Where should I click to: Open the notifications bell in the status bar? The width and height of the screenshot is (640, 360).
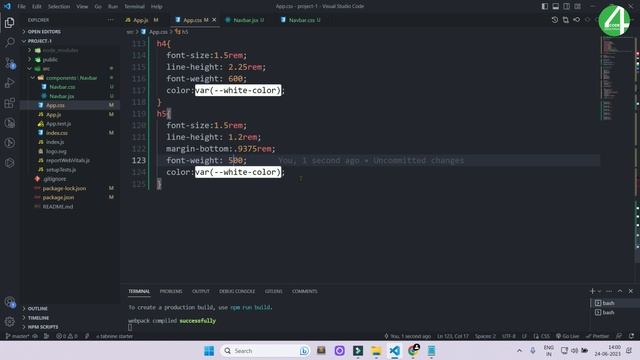[631, 336]
